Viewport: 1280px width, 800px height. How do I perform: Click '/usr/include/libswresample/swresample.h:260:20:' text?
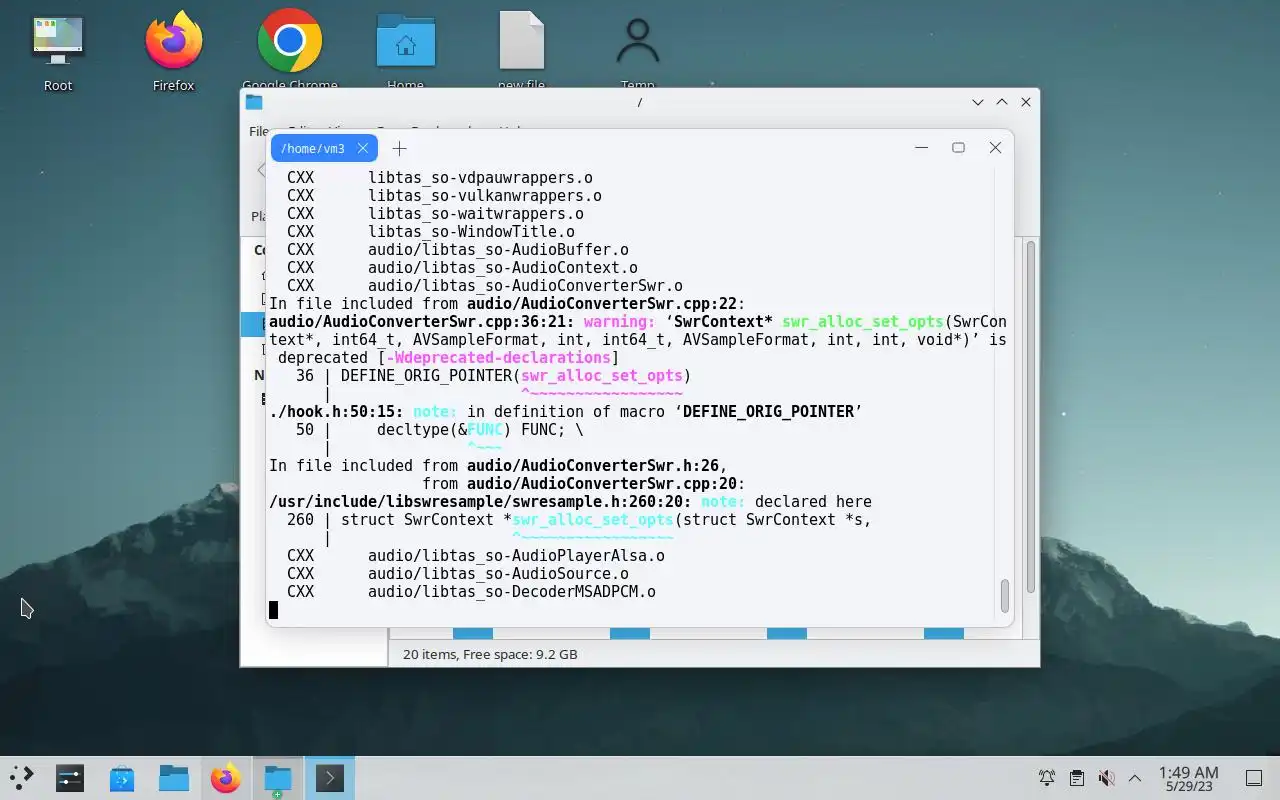480,502
